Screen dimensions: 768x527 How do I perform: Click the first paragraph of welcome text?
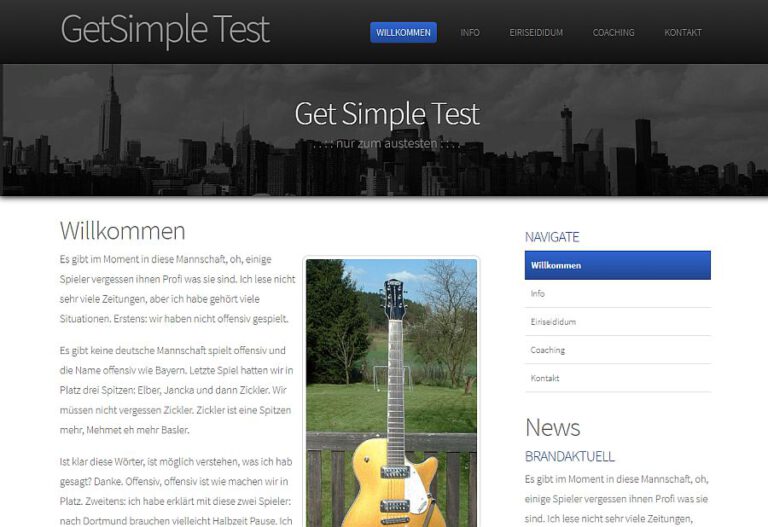[x=177, y=289]
